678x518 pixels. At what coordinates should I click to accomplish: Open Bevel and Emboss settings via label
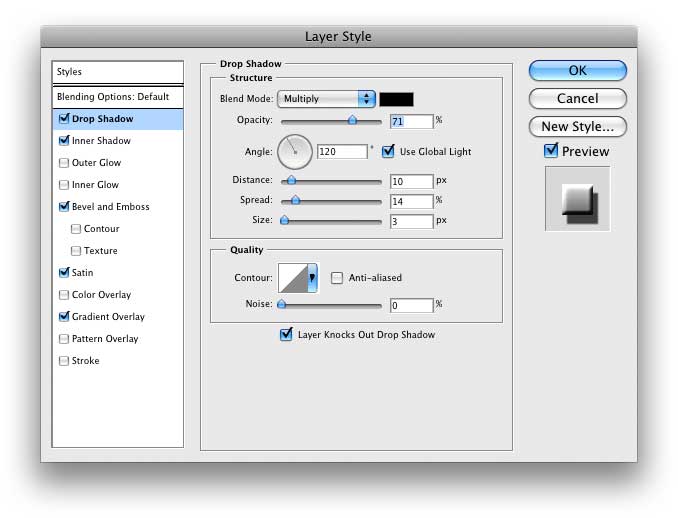(x=111, y=207)
